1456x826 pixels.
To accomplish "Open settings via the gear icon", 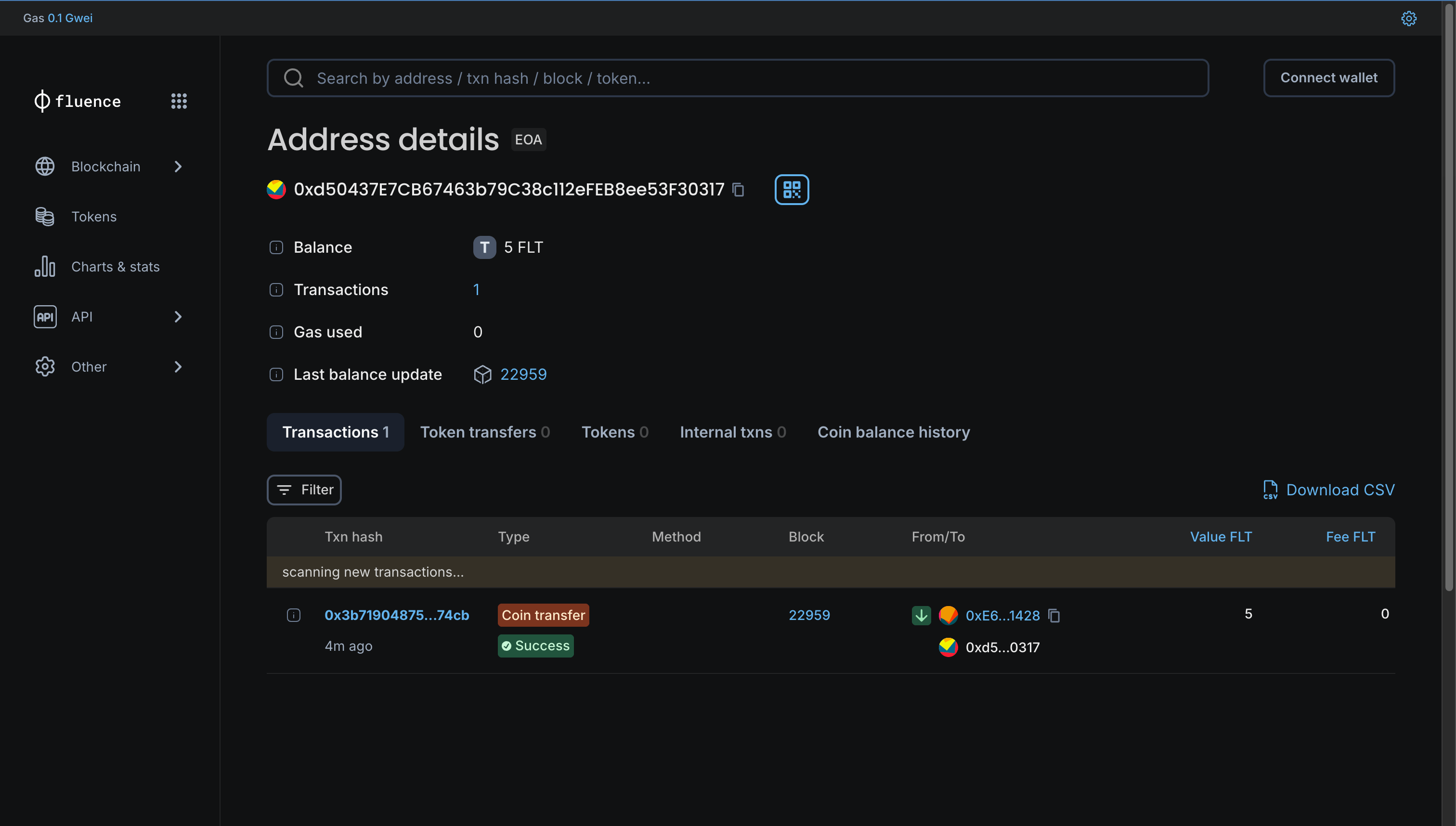I will coord(1409,18).
